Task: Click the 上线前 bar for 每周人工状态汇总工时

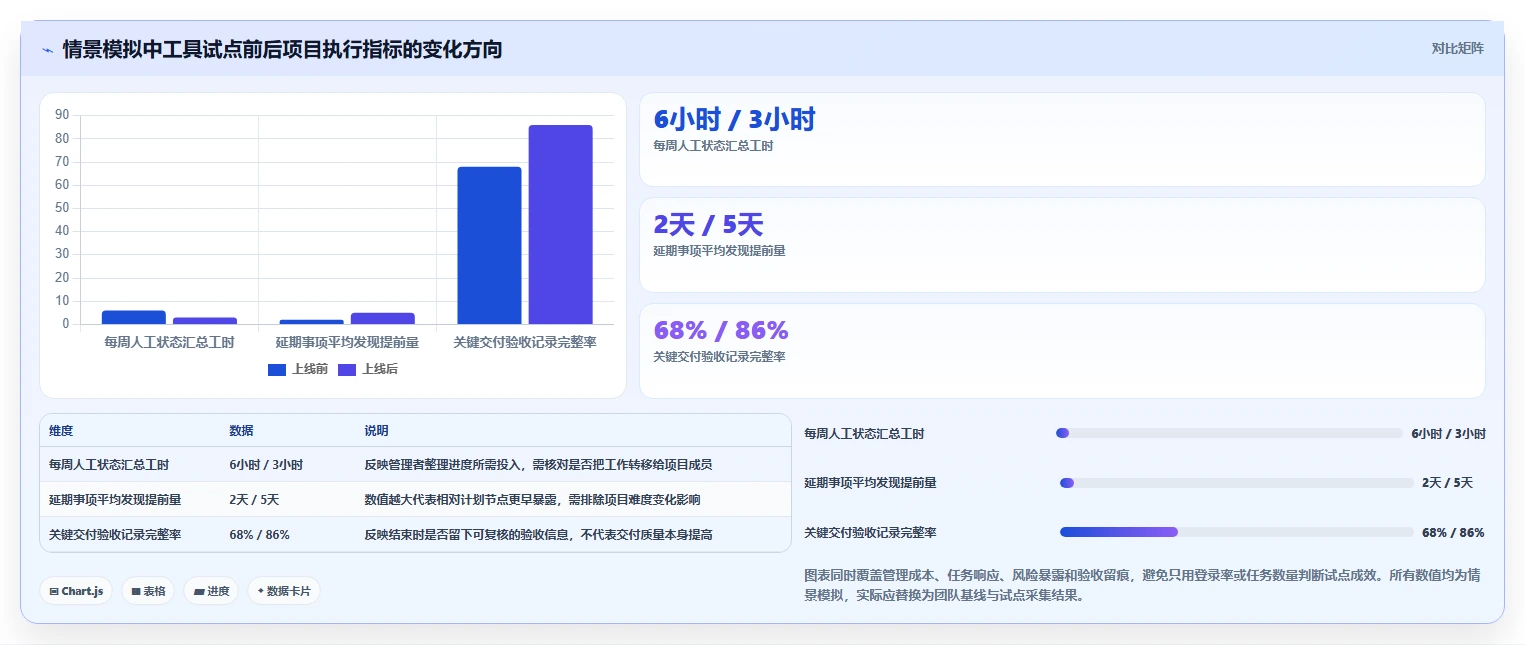Action: 133,317
